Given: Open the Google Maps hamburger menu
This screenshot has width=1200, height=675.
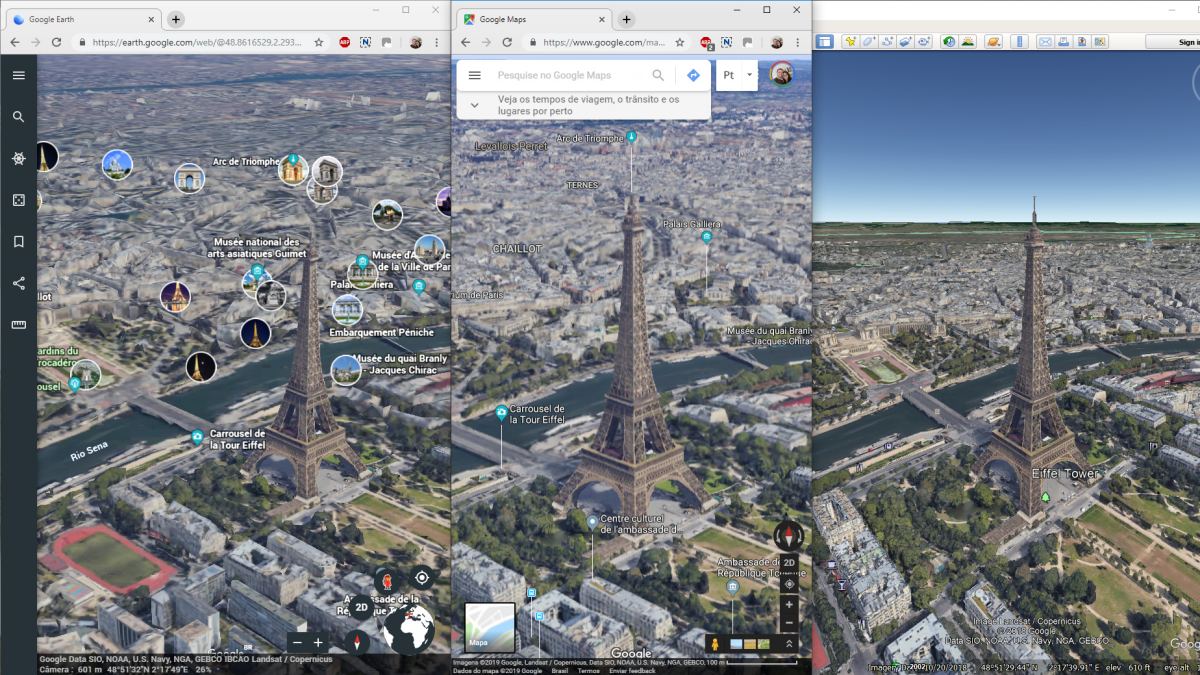Looking at the screenshot, I should click(x=475, y=75).
